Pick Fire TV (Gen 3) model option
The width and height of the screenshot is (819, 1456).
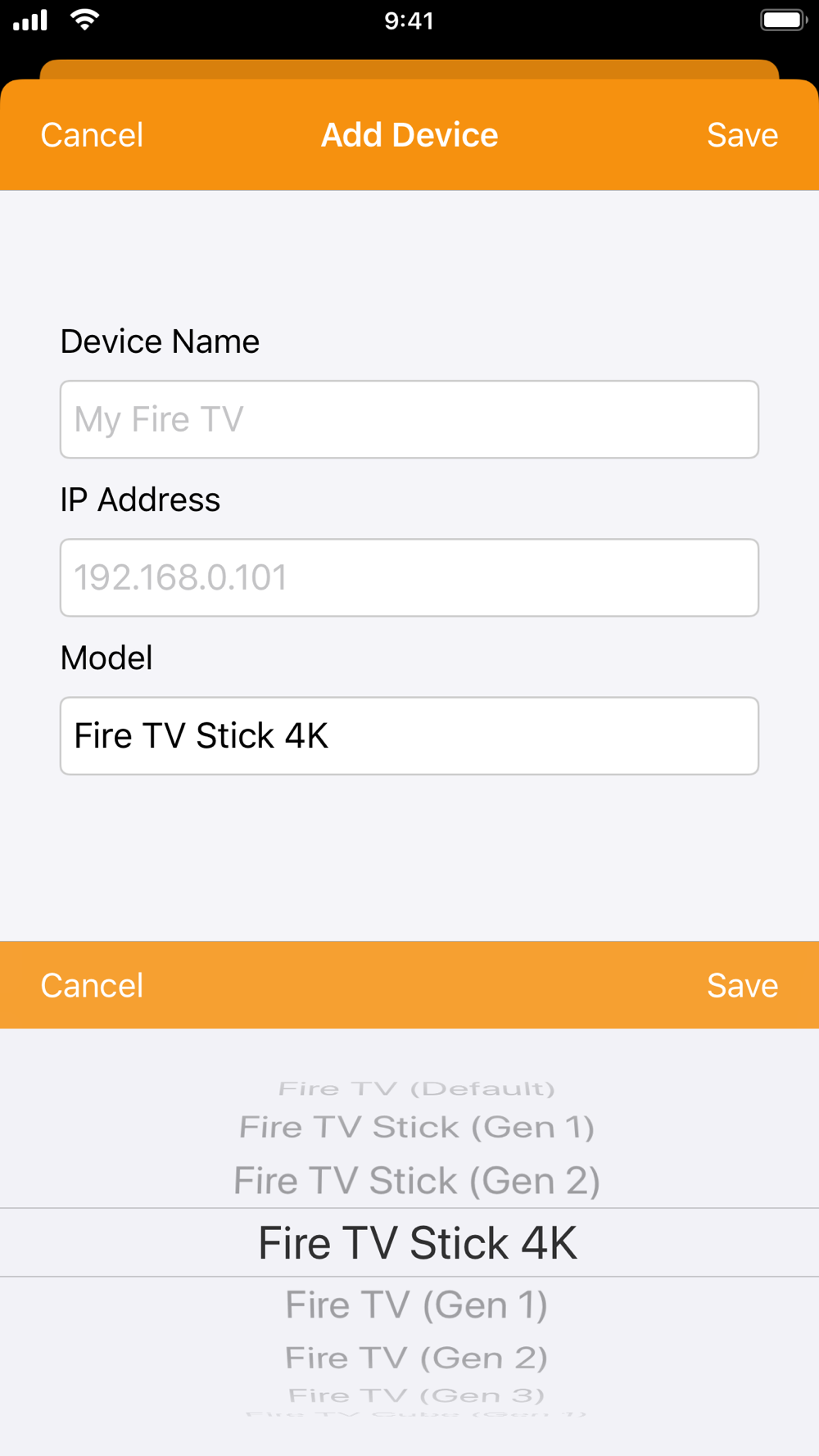(417, 1395)
